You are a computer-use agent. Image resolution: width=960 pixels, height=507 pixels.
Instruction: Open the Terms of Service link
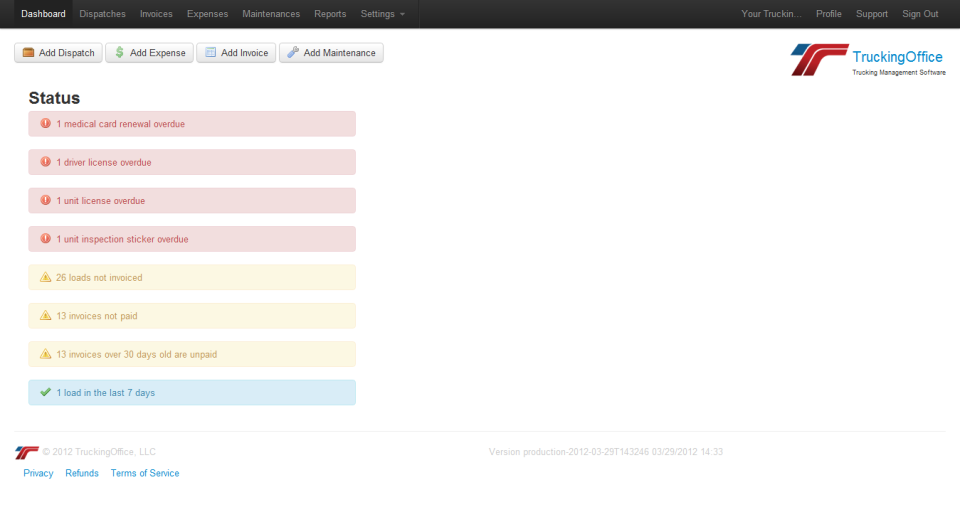coord(145,473)
